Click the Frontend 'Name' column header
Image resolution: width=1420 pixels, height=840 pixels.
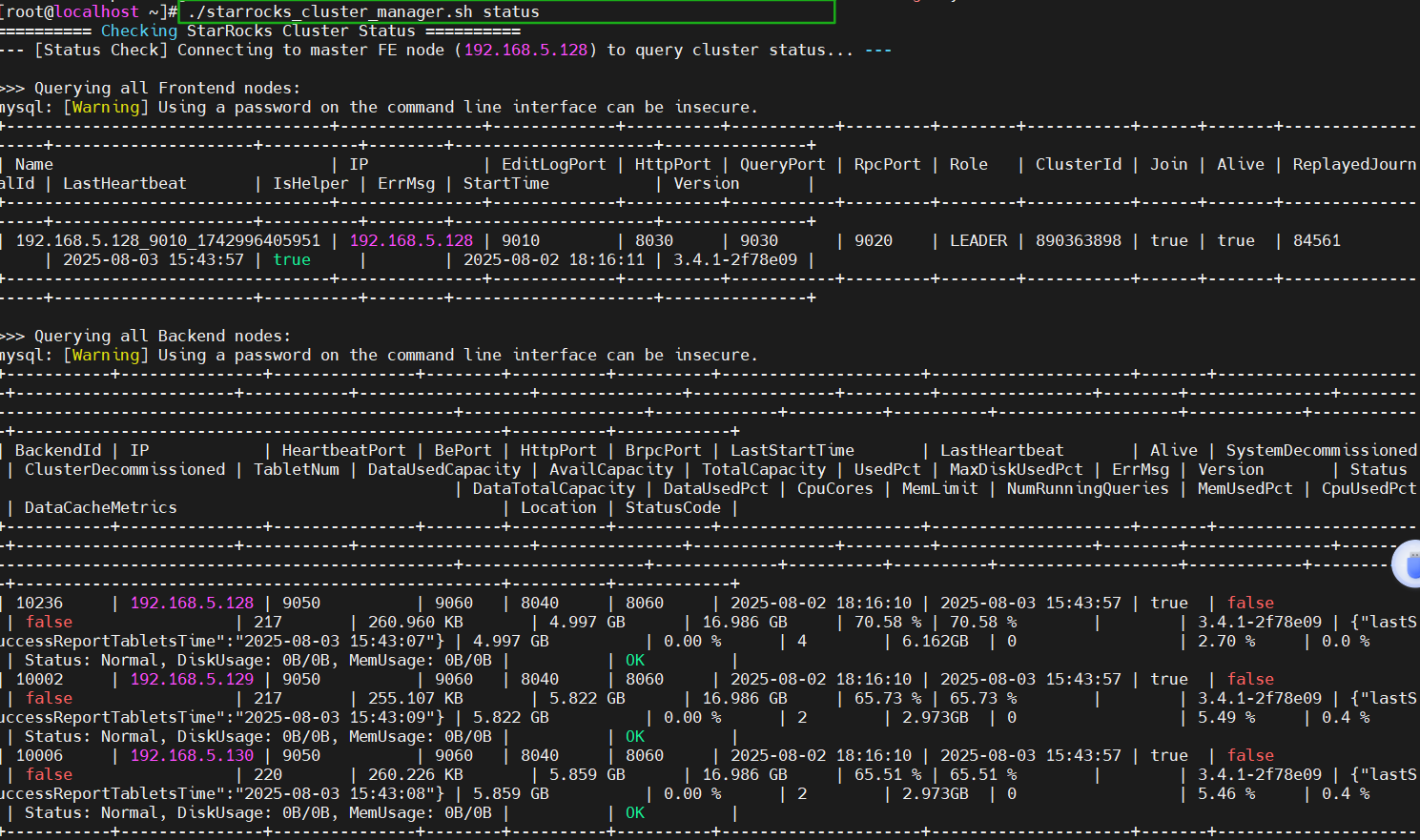tap(34, 164)
